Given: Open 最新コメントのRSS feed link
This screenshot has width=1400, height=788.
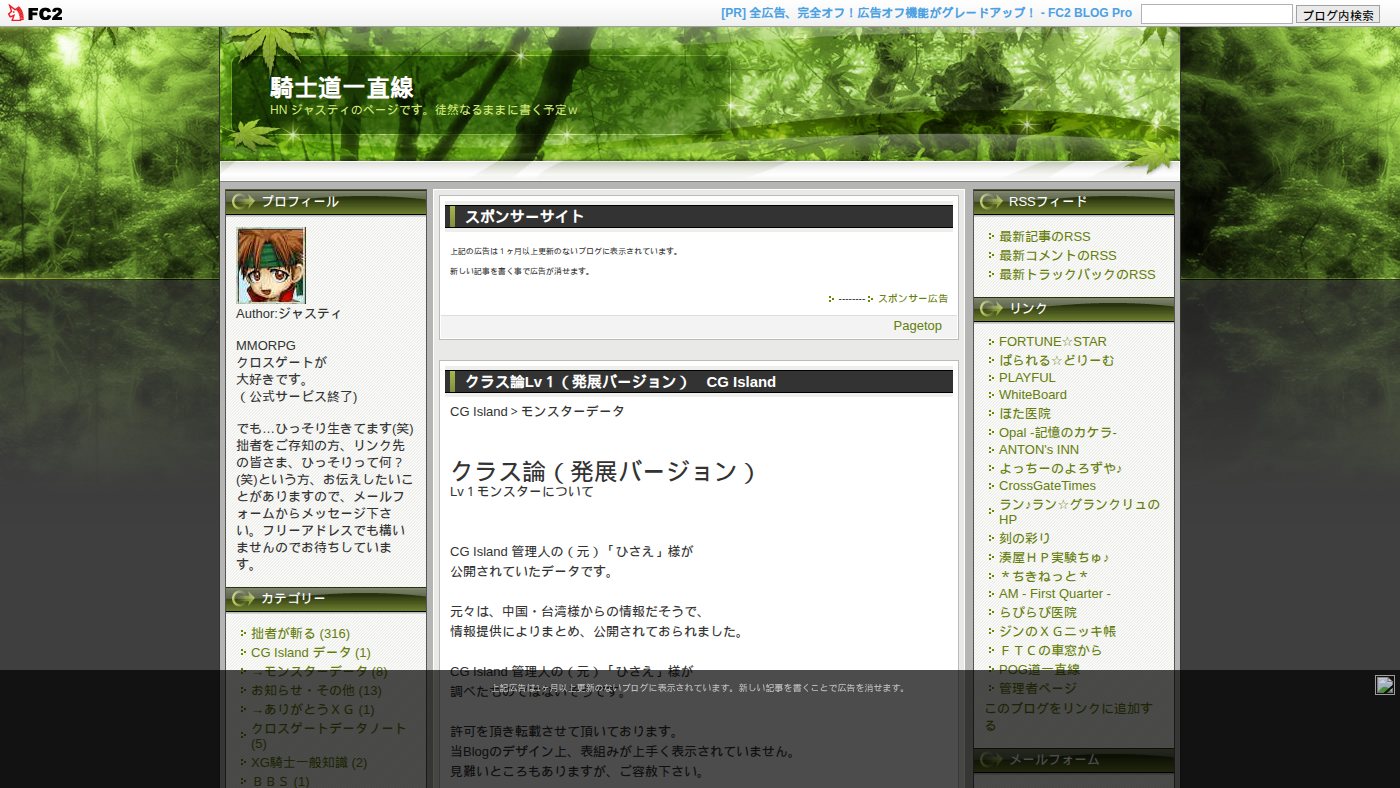Looking at the screenshot, I should [x=1058, y=256].
